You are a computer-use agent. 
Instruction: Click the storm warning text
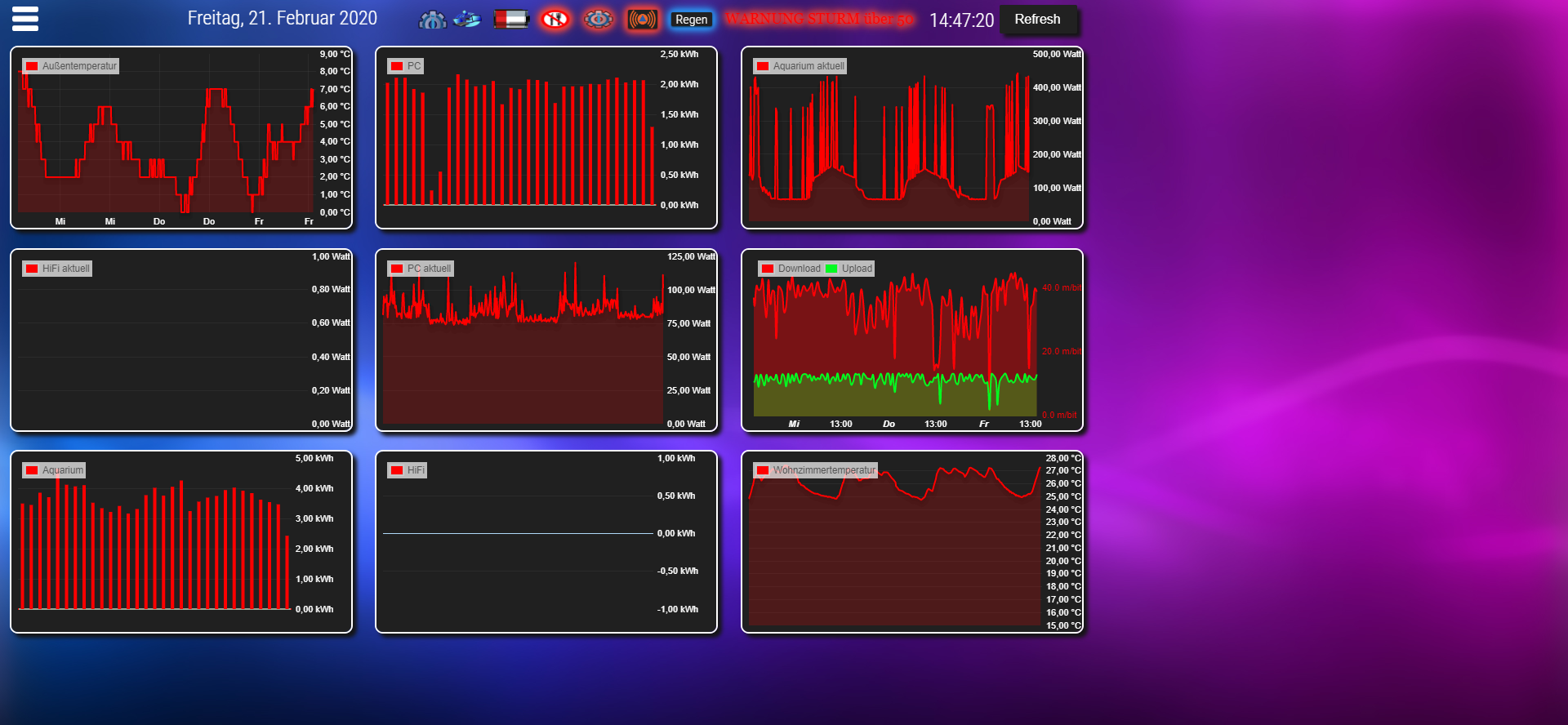pyautogui.click(x=818, y=19)
